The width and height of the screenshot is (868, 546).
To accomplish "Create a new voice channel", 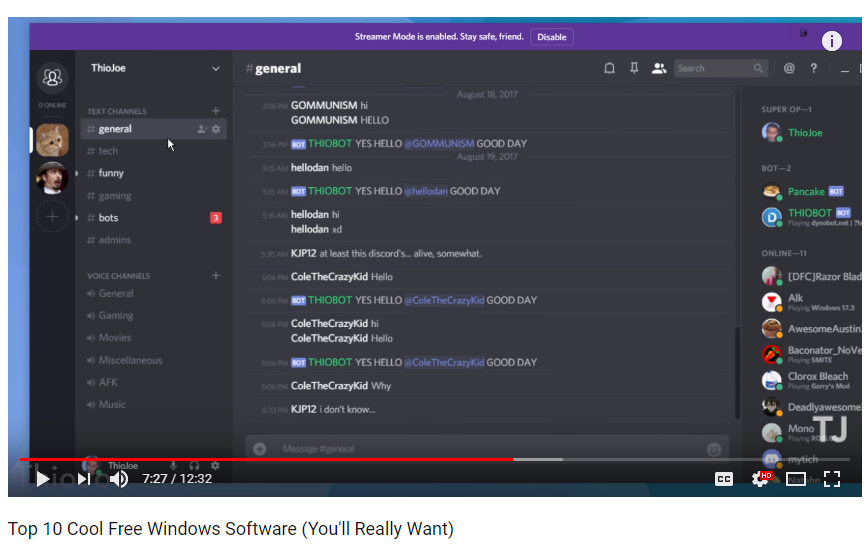I will pos(216,275).
